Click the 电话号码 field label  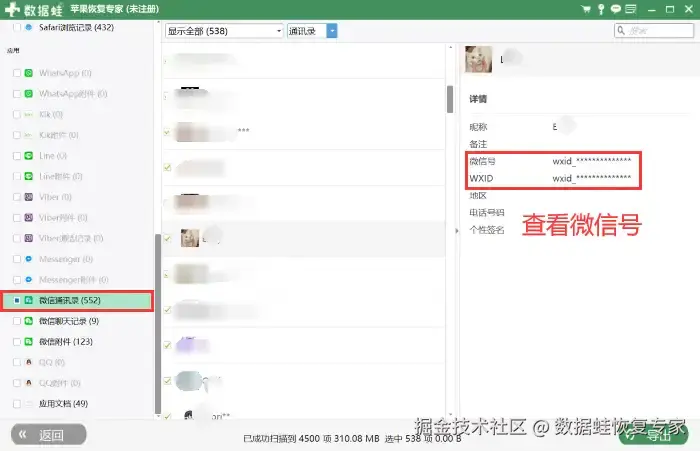487,213
